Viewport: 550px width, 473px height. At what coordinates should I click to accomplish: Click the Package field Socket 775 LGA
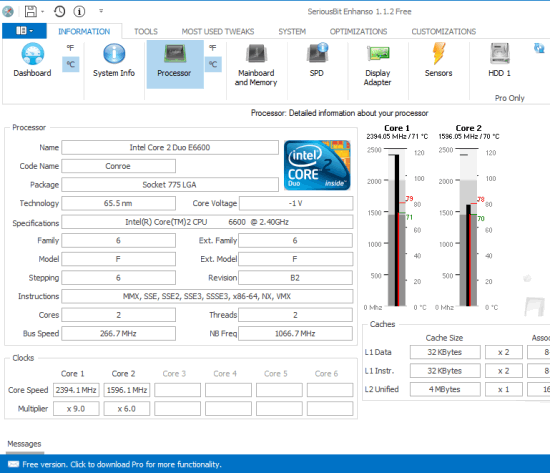click(170, 185)
